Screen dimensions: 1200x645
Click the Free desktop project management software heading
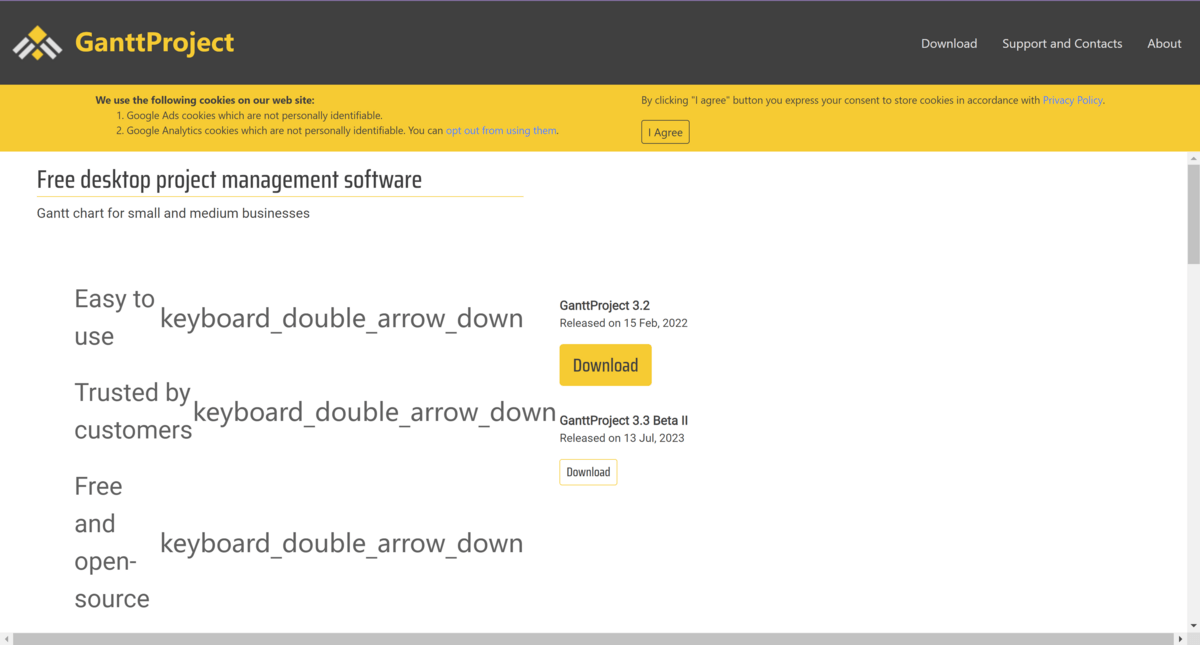[229, 180]
